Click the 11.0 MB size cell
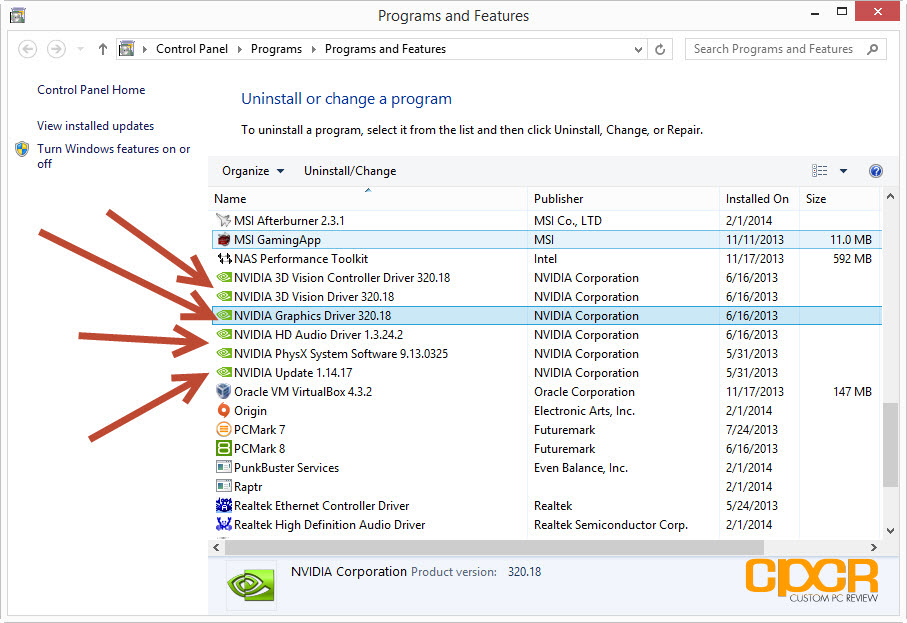The image size is (907, 623). coord(851,239)
